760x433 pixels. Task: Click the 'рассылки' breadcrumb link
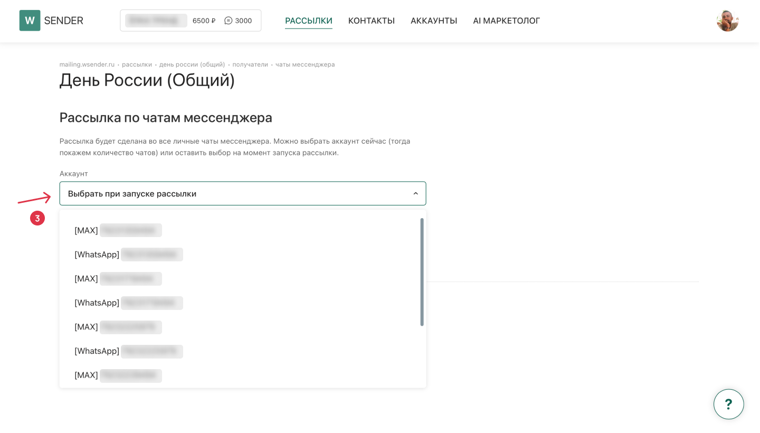click(x=137, y=64)
